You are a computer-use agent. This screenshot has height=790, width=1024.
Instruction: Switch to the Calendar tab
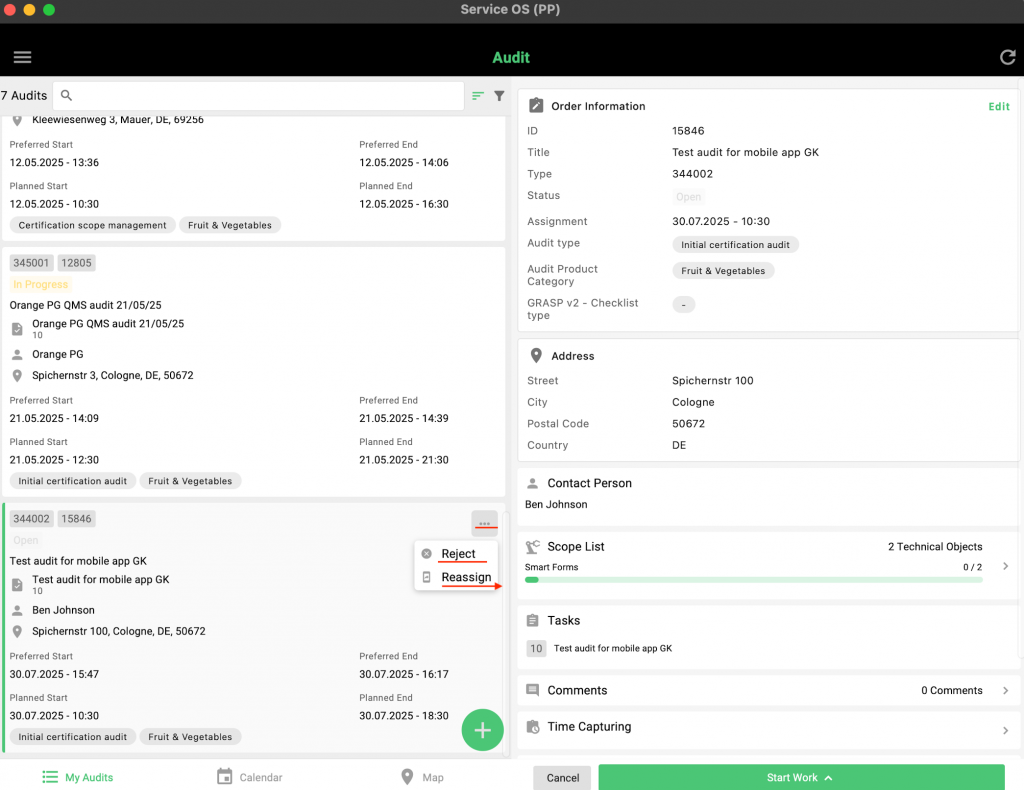coord(250,777)
